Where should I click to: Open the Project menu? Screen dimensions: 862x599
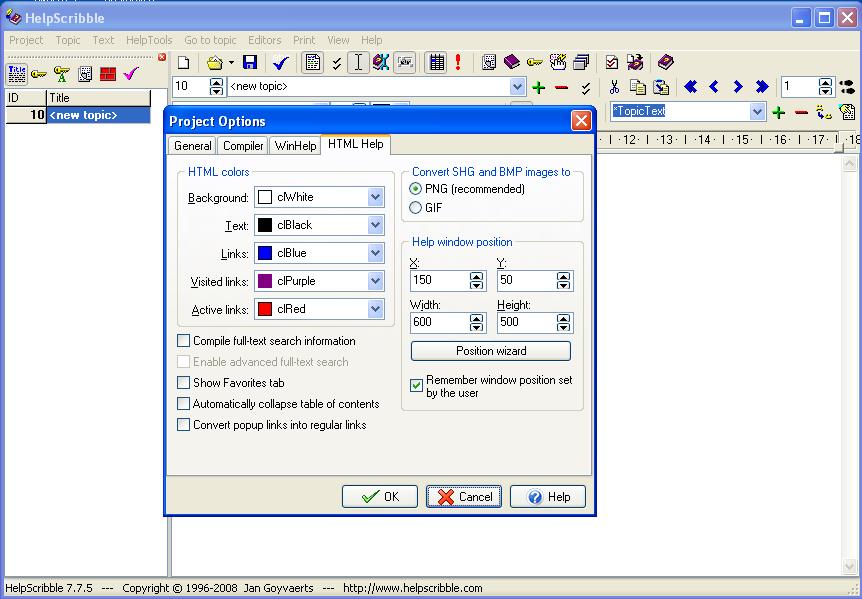[x=26, y=40]
